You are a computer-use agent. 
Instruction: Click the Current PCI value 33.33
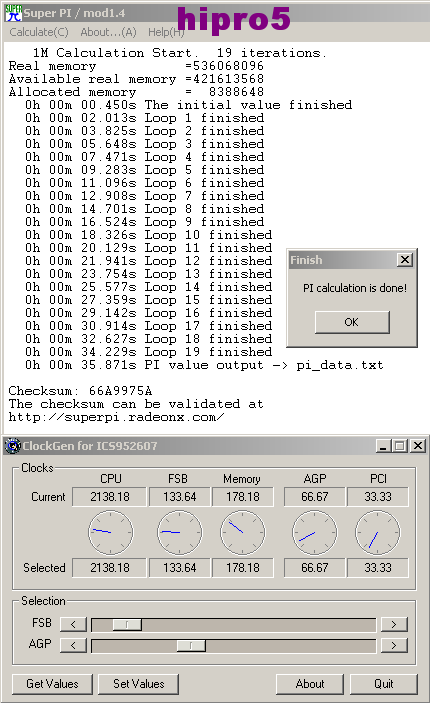pyautogui.click(x=378, y=497)
